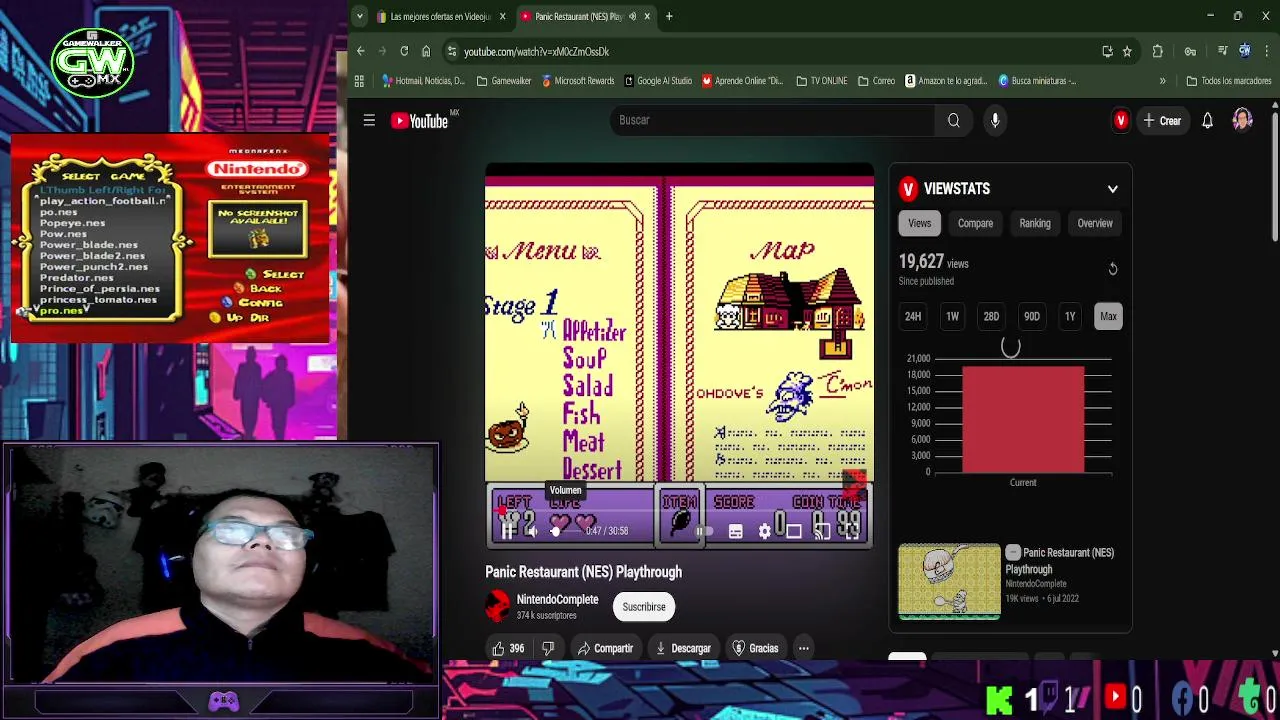Click the search magnifier button
This screenshot has width=1280, height=720.
point(953,120)
